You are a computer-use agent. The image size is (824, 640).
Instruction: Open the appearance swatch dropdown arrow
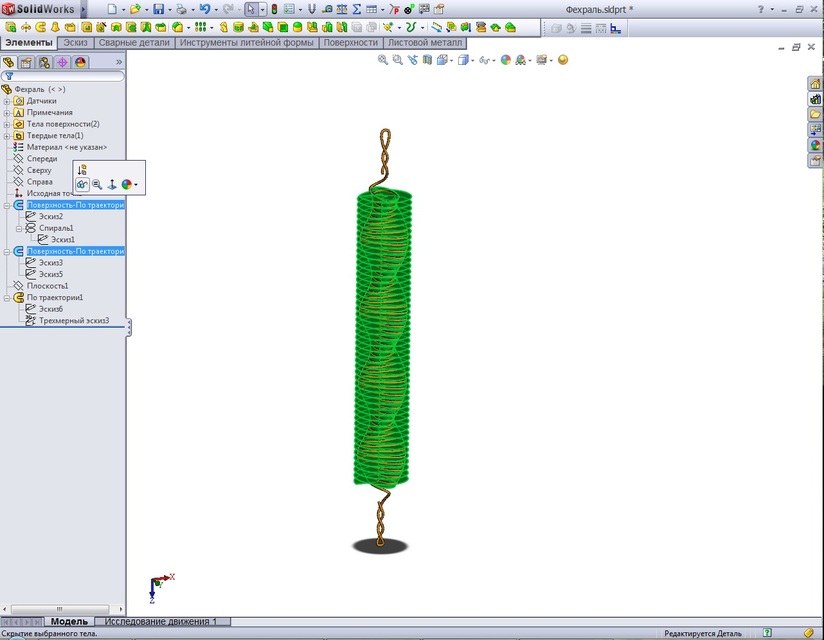(x=136, y=183)
